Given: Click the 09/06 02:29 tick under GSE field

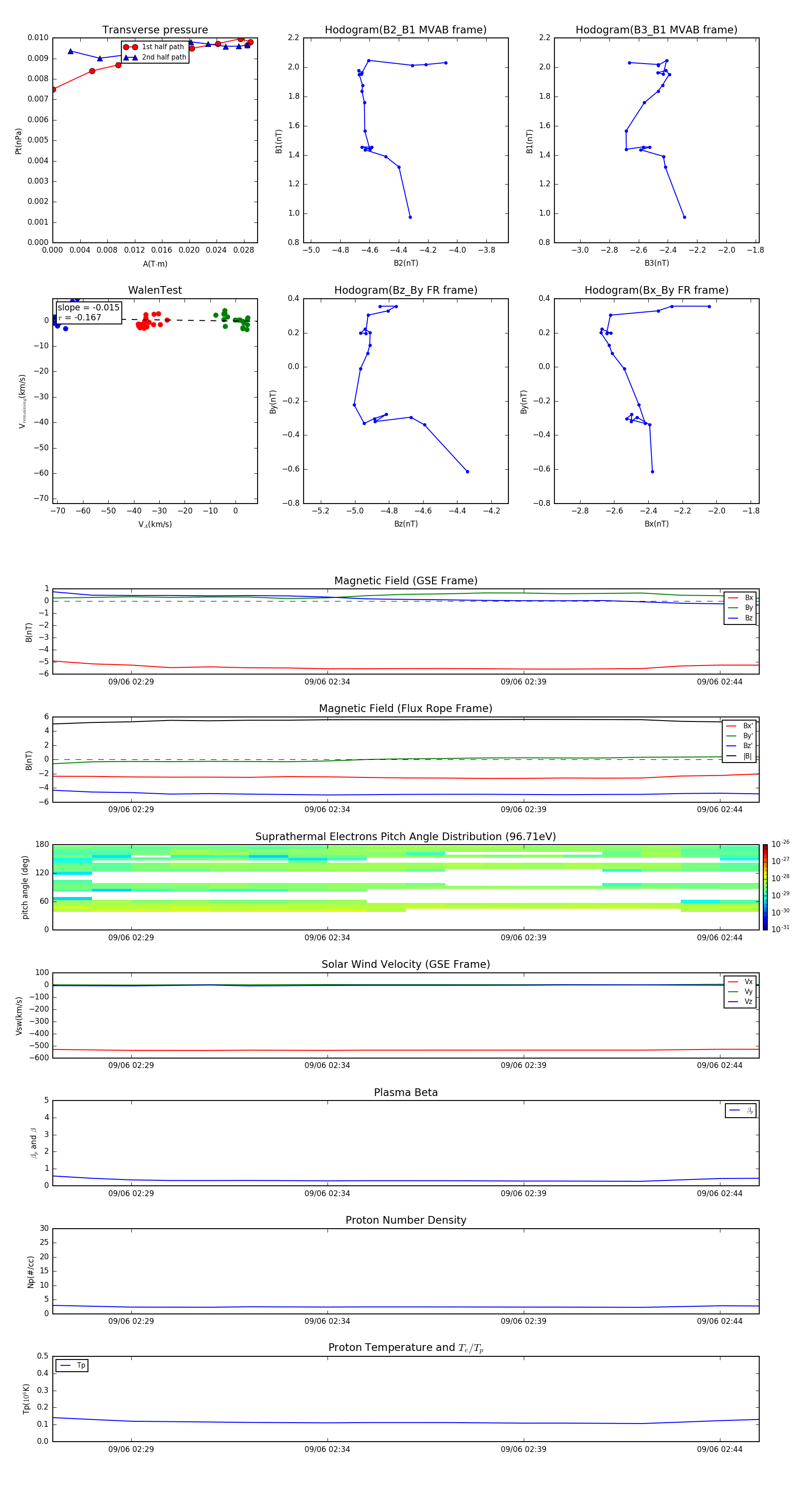Looking at the screenshot, I should [x=131, y=682].
